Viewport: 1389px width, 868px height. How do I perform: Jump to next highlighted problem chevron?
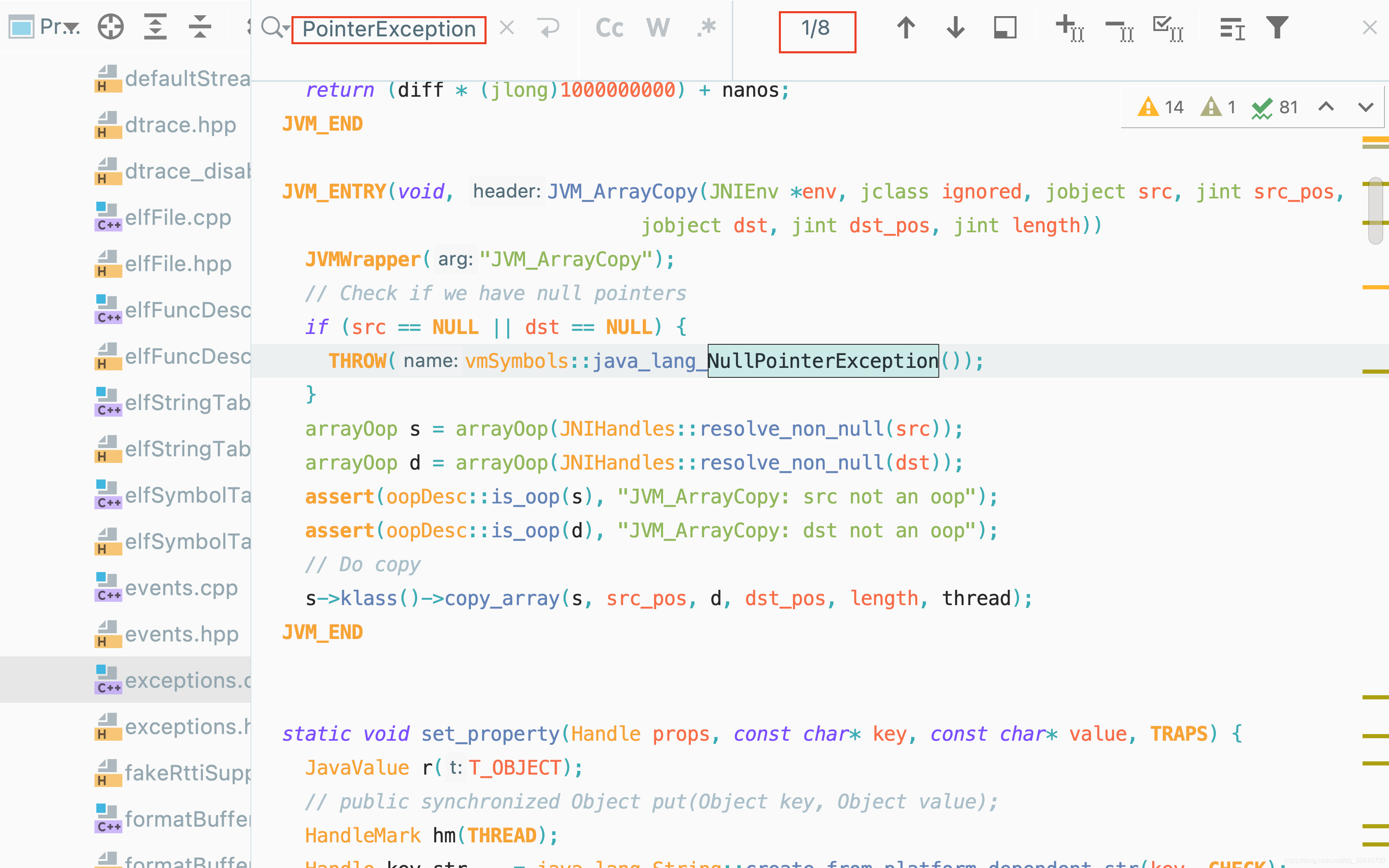click(1365, 107)
